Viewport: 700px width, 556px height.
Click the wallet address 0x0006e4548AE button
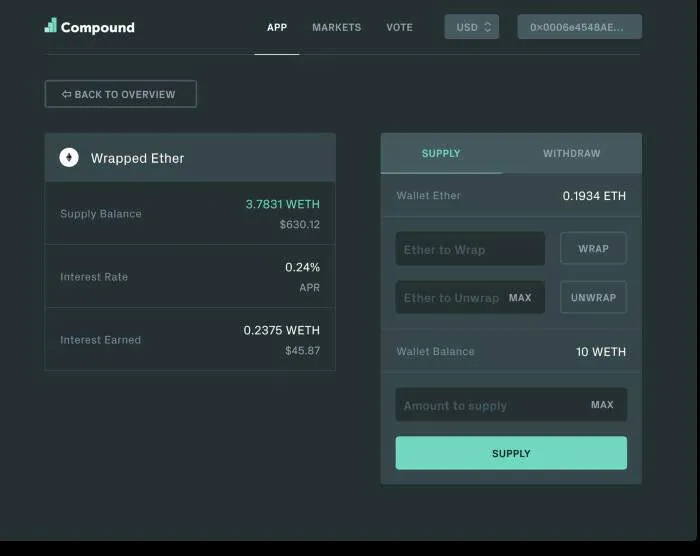pos(579,27)
